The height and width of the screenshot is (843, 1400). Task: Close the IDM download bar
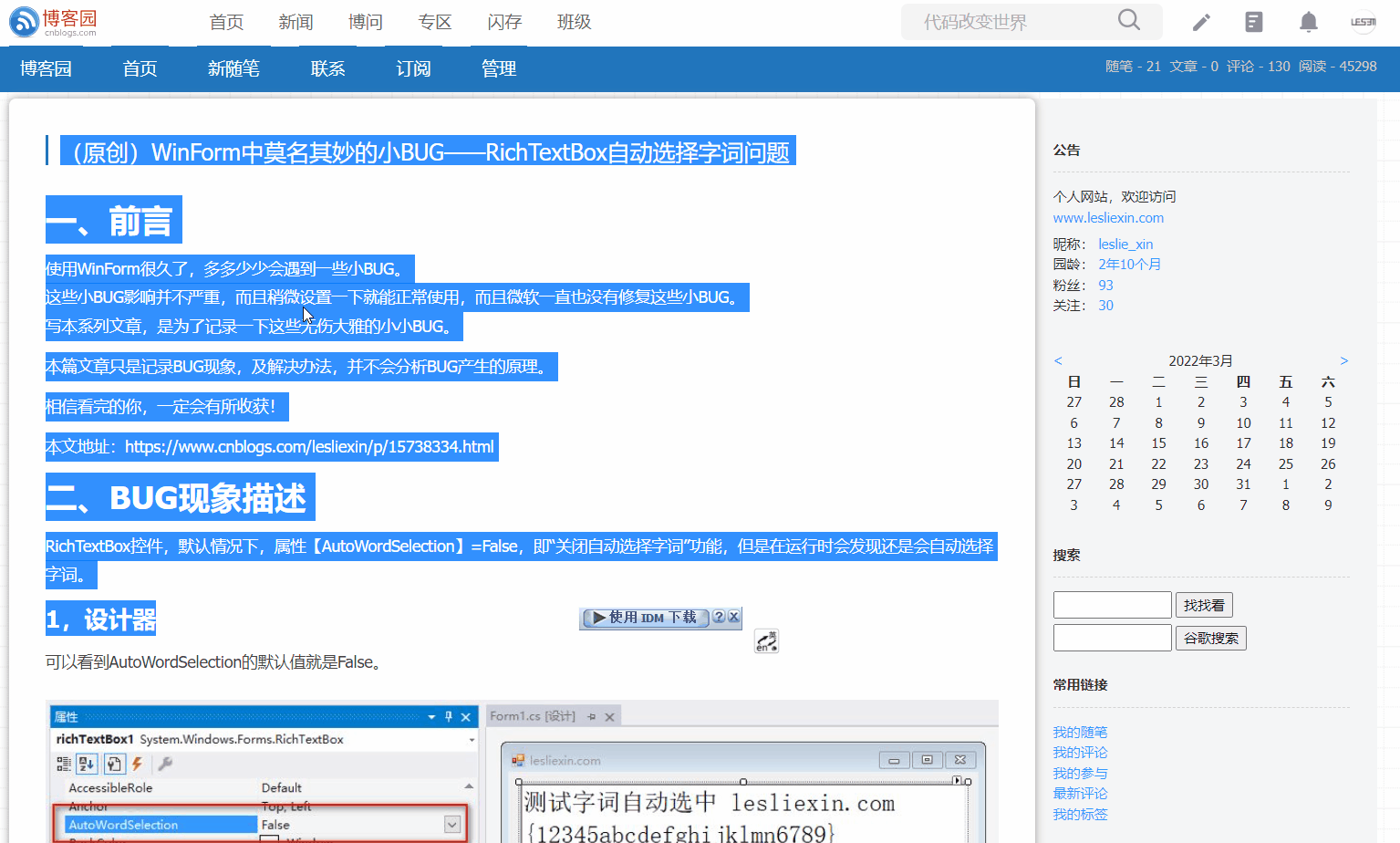point(733,617)
